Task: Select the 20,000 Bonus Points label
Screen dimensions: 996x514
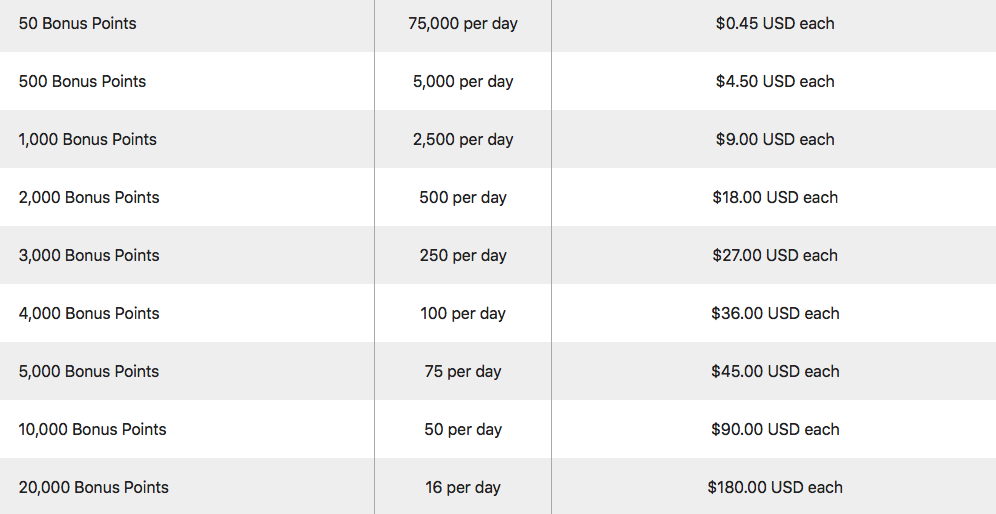Action: [94, 487]
